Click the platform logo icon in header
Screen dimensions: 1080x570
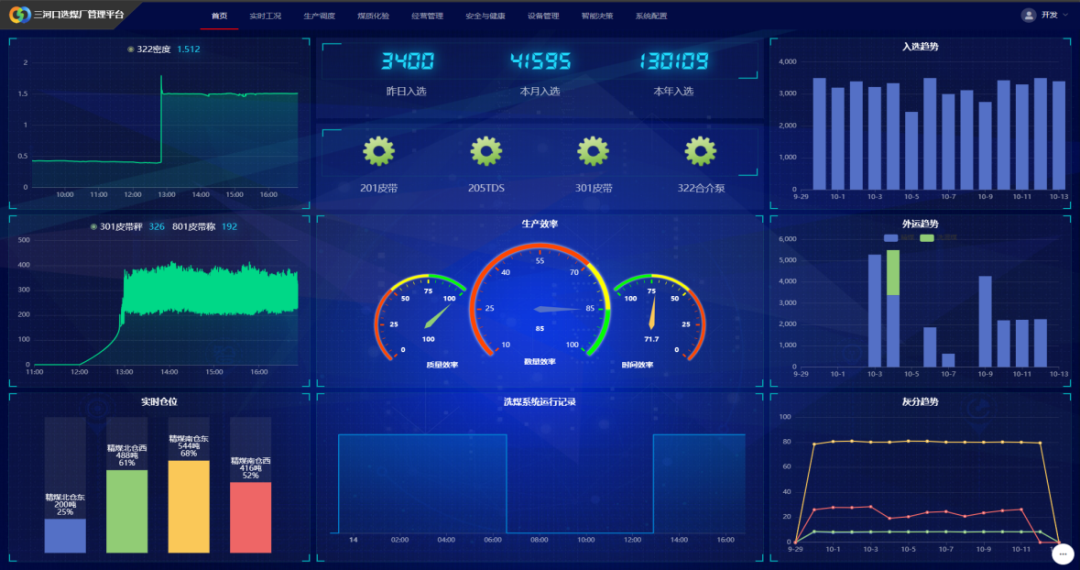[x=18, y=15]
